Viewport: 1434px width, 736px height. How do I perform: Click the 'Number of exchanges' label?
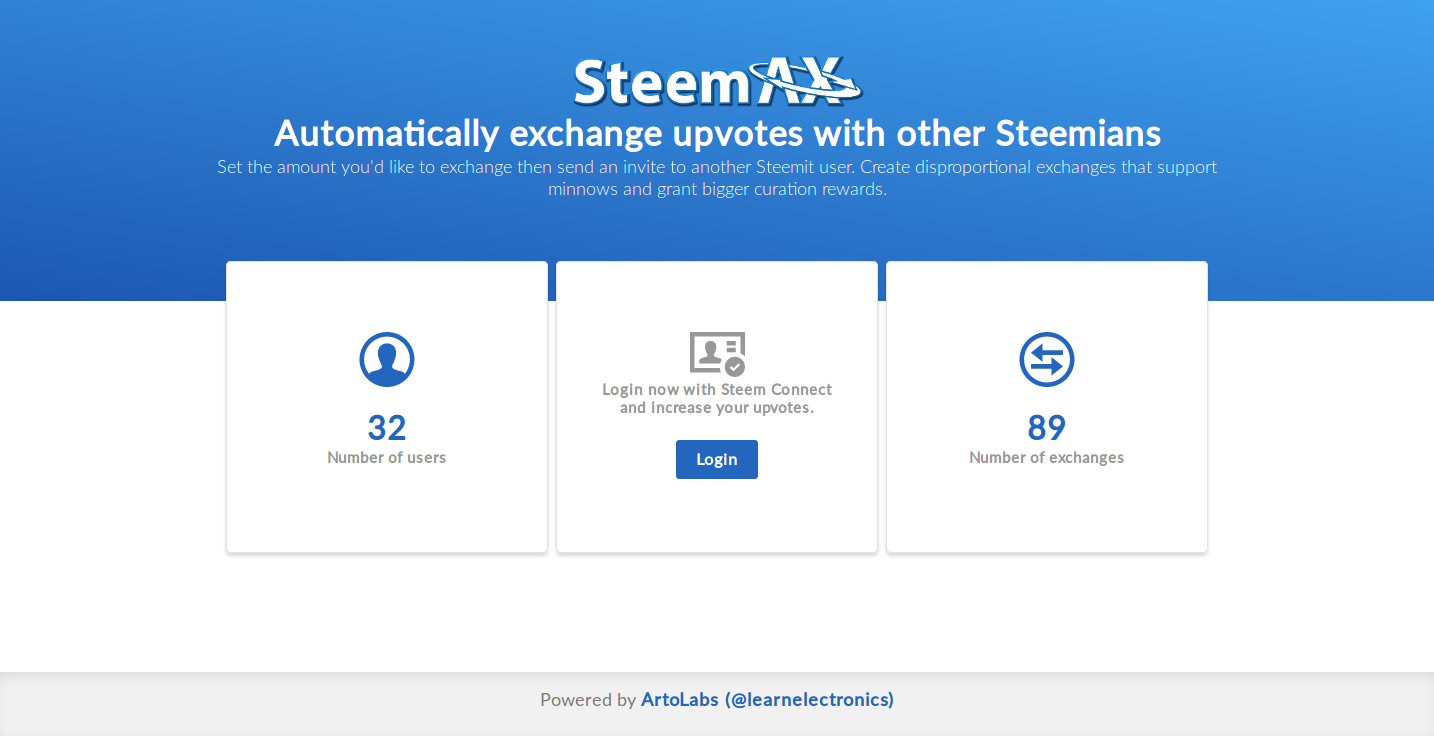coord(1047,457)
